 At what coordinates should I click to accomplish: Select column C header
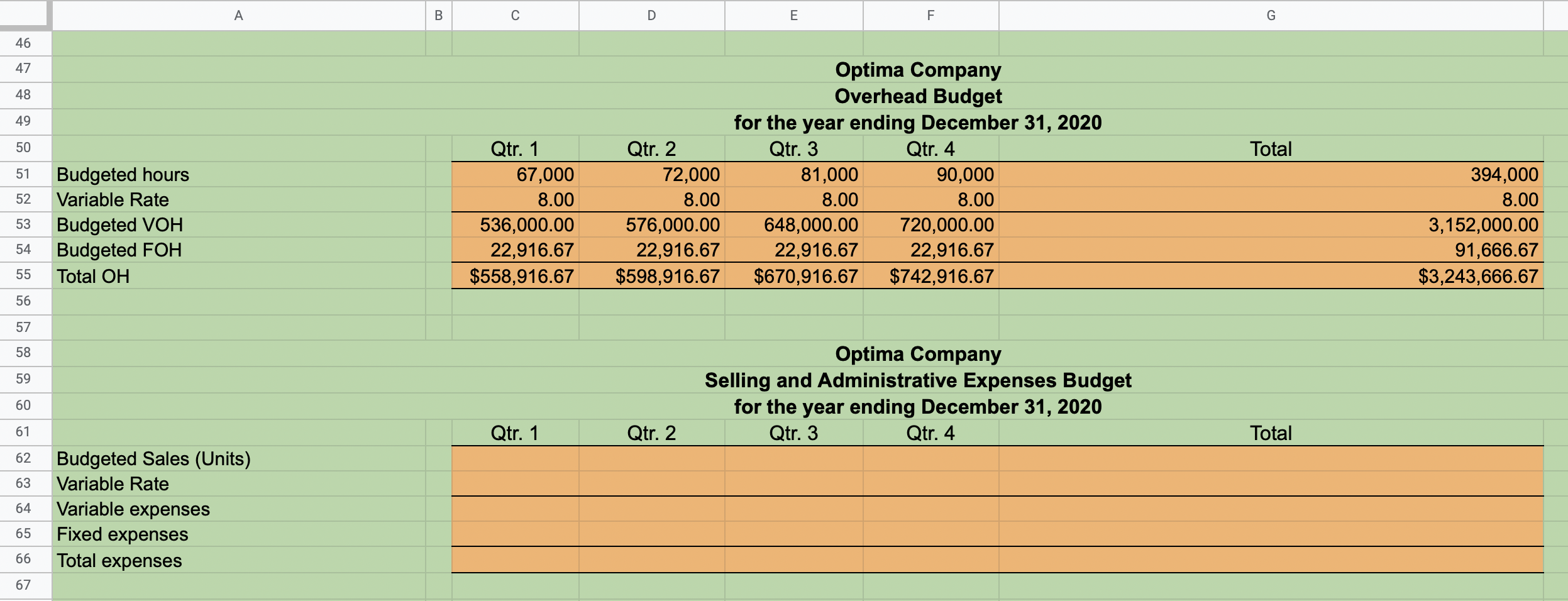point(514,16)
